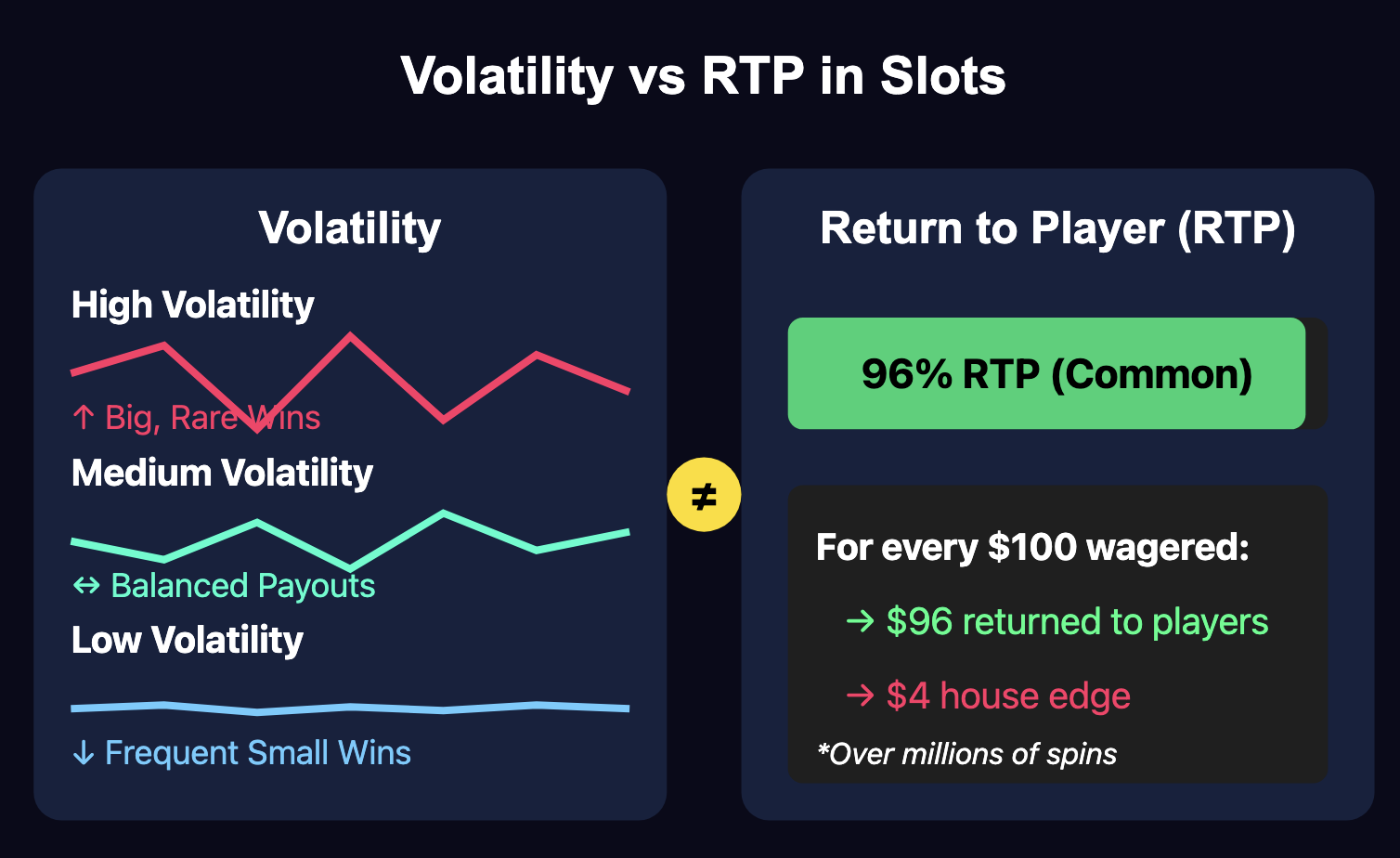Screen dimensions: 1400x858
Task: Click the dark unfilled end of RTP bar
Action: [x=1316, y=373]
